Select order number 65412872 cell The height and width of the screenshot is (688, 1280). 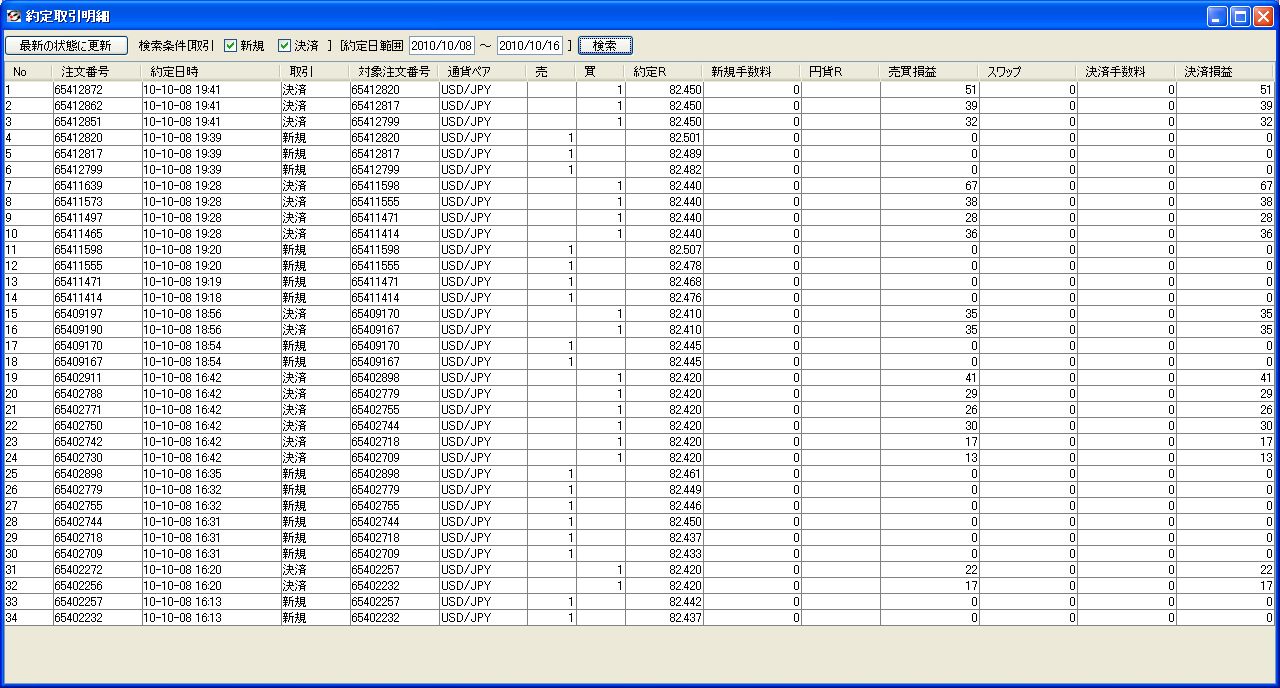[x=97, y=90]
